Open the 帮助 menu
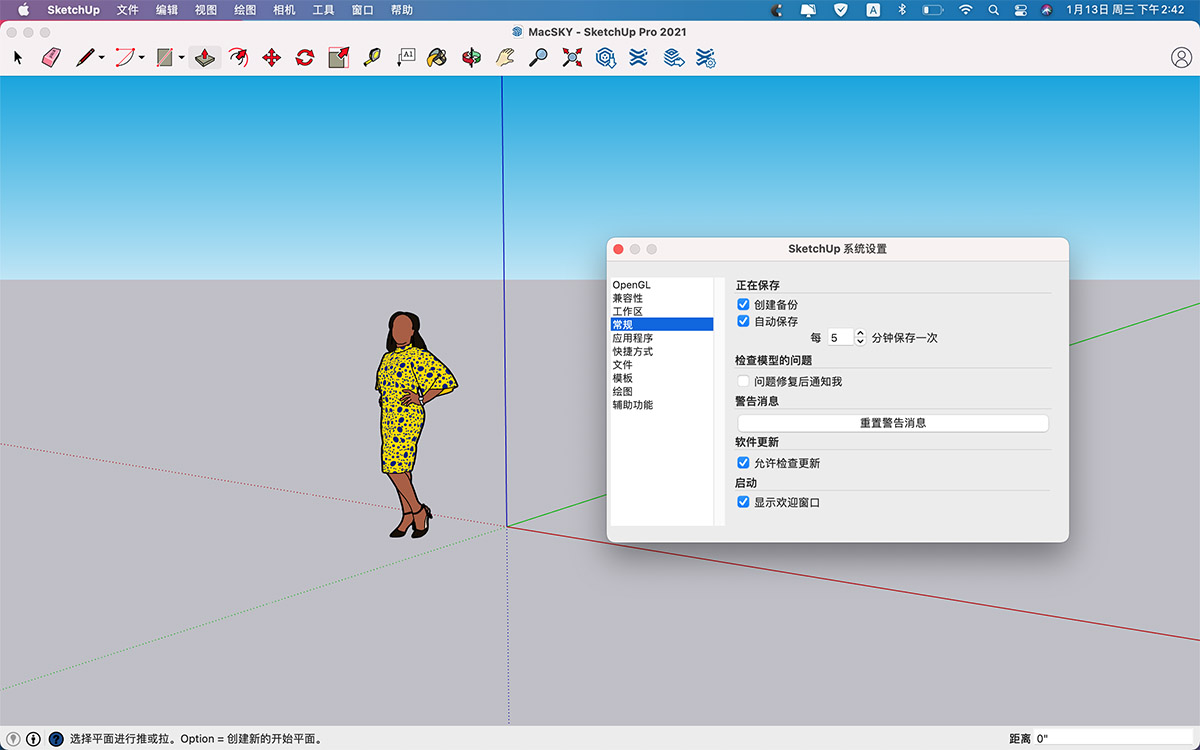 point(402,10)
